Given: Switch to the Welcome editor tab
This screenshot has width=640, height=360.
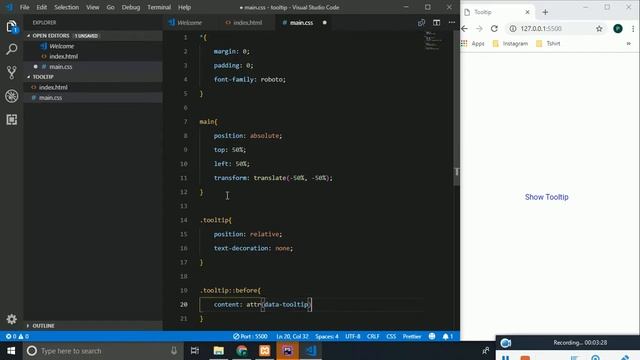Looking at the screenshot, I should coord(190,22).
